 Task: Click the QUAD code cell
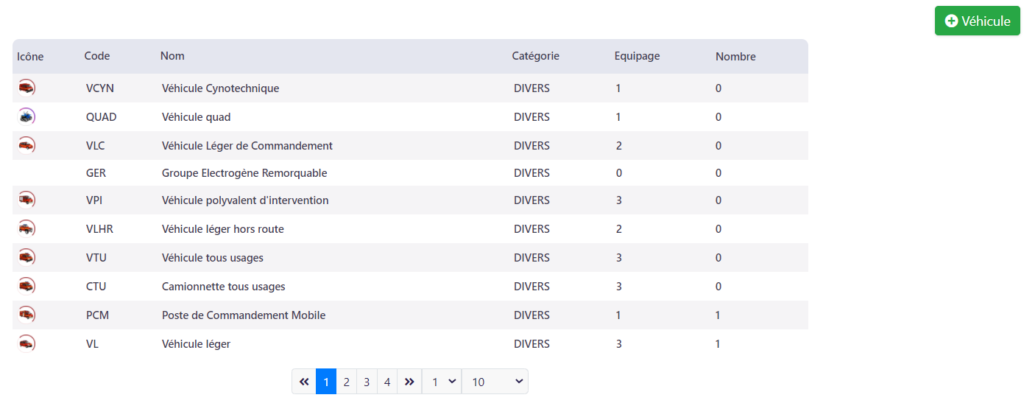pos(101,117)
